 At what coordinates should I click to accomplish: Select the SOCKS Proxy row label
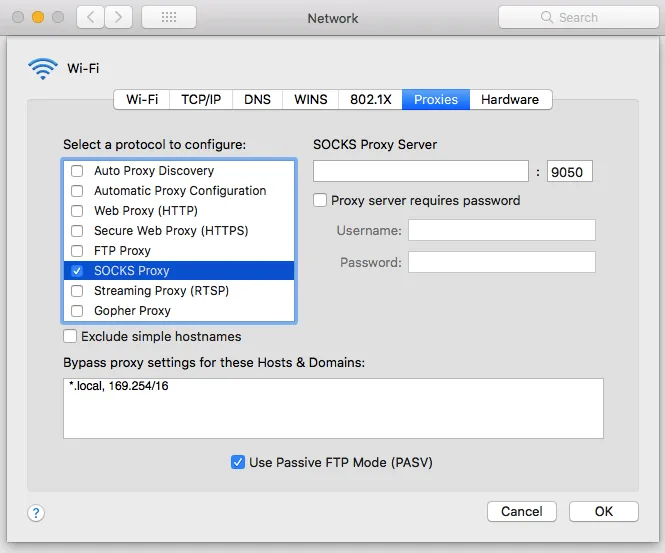point(131,271)
